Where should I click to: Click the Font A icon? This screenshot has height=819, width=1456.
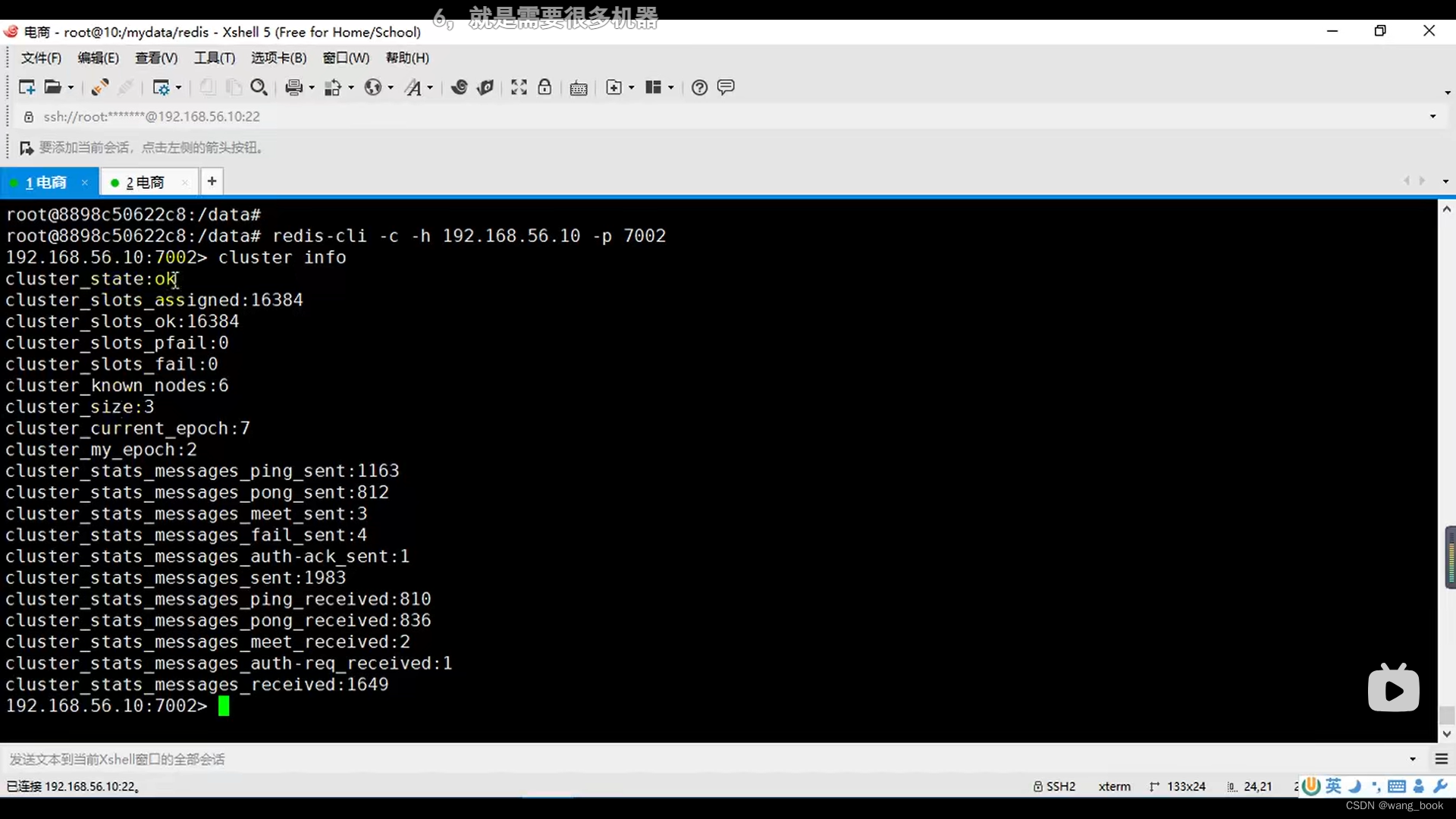tap(413, 87)
